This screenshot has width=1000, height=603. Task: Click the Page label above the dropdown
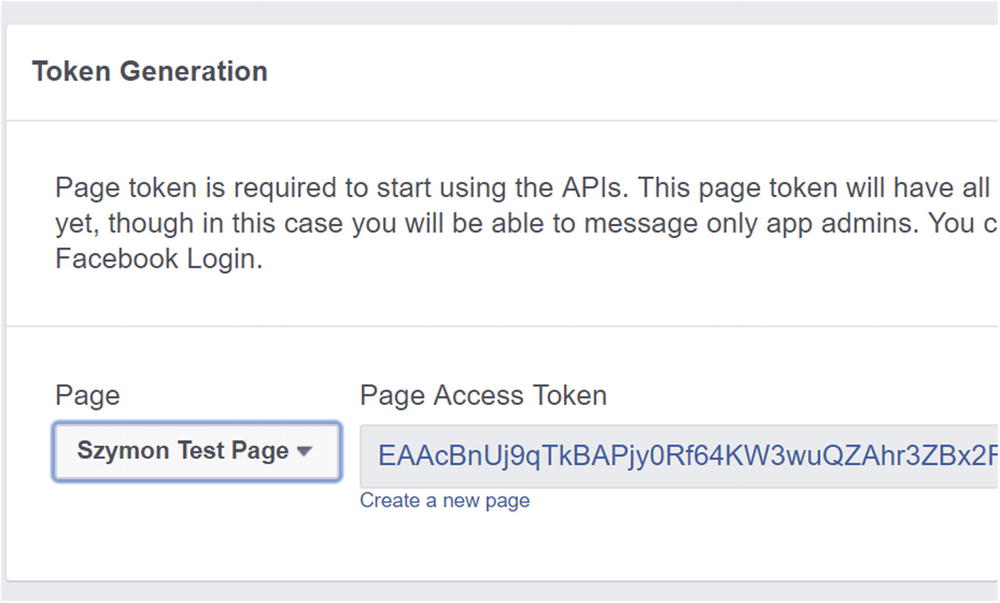[87, 396]
